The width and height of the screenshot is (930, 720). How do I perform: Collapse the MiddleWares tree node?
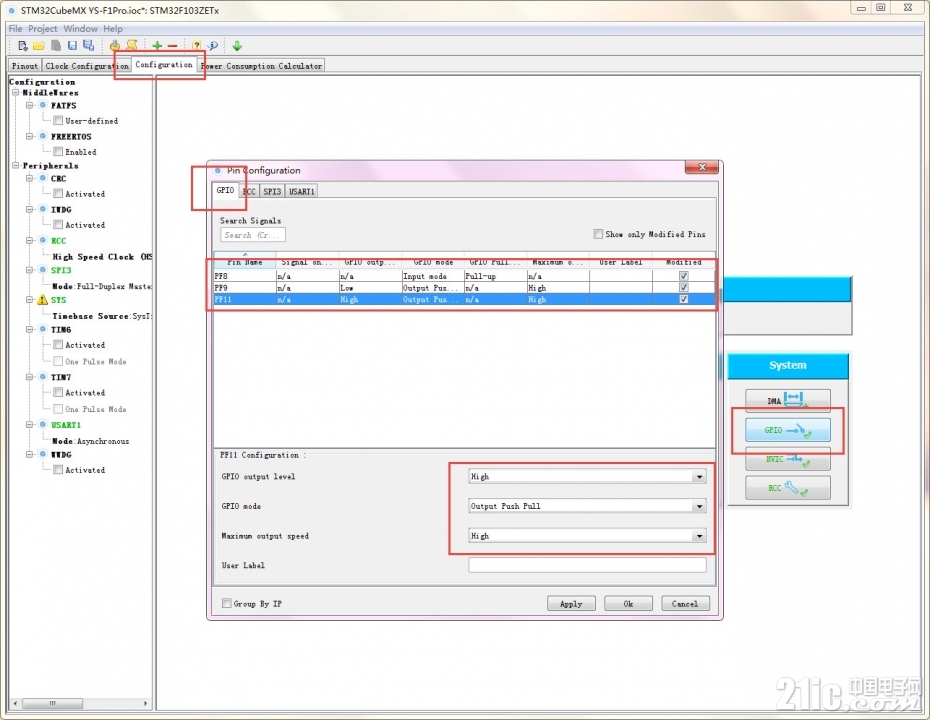click(15, 93)
